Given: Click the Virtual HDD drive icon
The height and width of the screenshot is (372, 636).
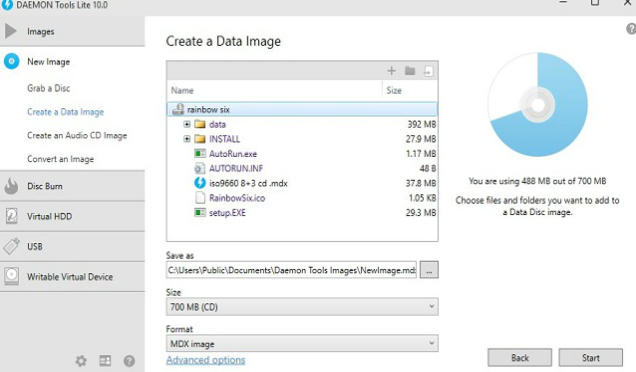Looking at the screenshot, I should point(11,216).
